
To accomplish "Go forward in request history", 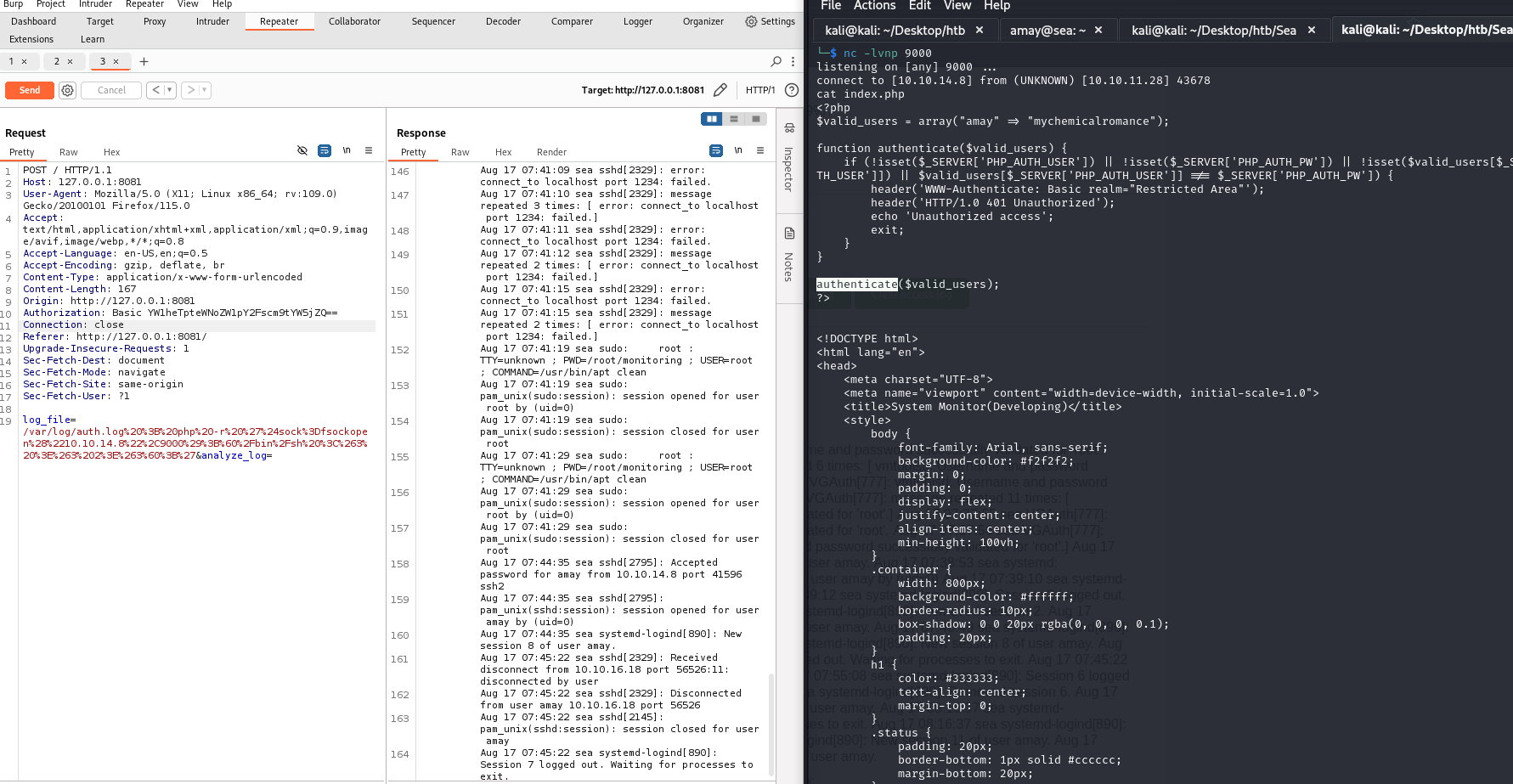I will click(x=191, y=90).
